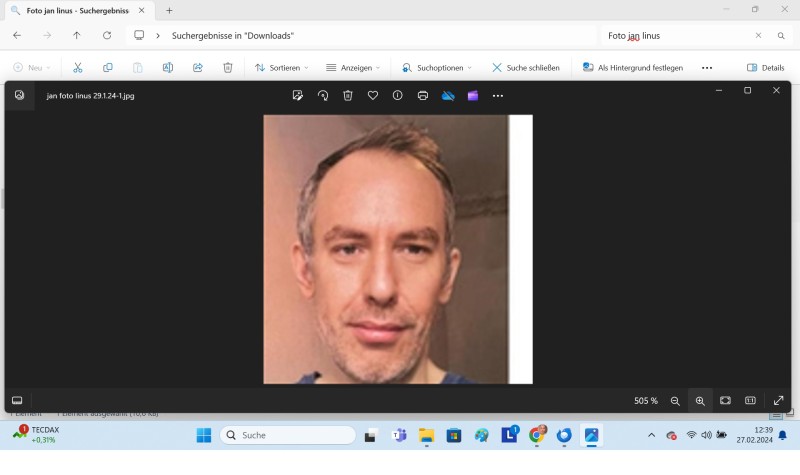Viewport: 800px width, 475px height.
Task: Toggle the filmstrip view at bottom left
Action: coord(17,400)
